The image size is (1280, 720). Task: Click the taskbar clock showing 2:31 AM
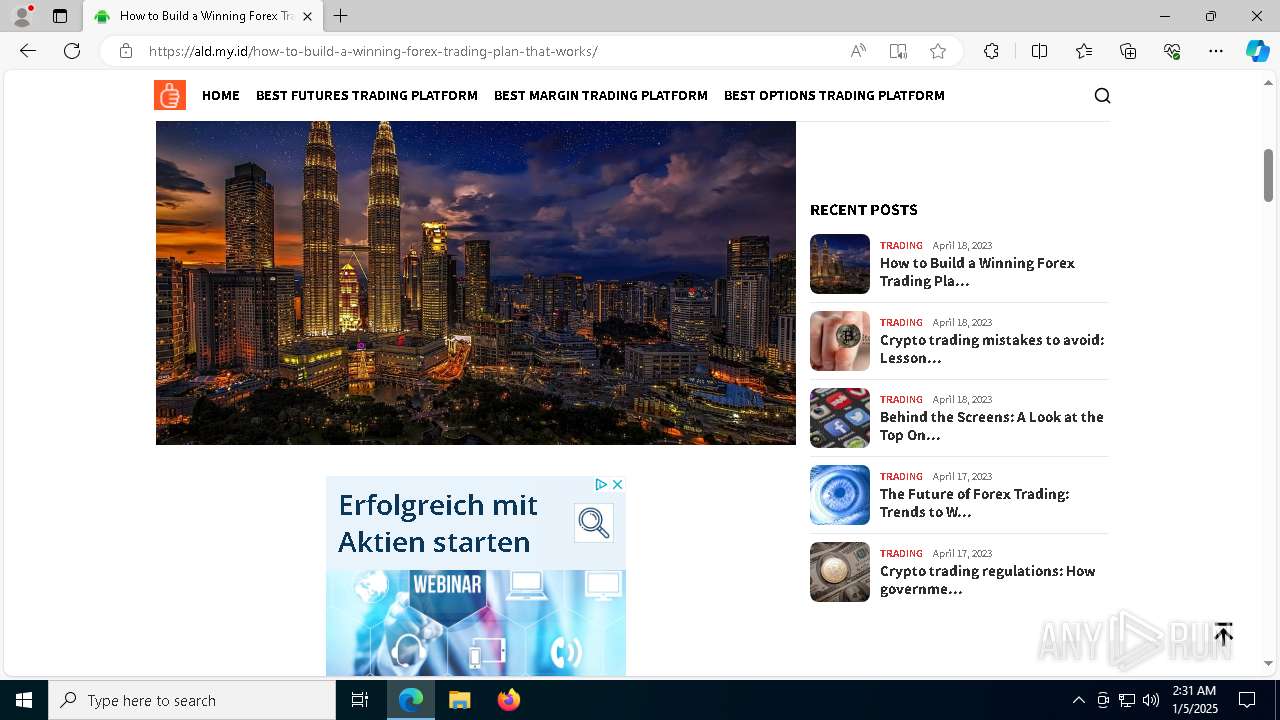click(x=1194, y=700)
